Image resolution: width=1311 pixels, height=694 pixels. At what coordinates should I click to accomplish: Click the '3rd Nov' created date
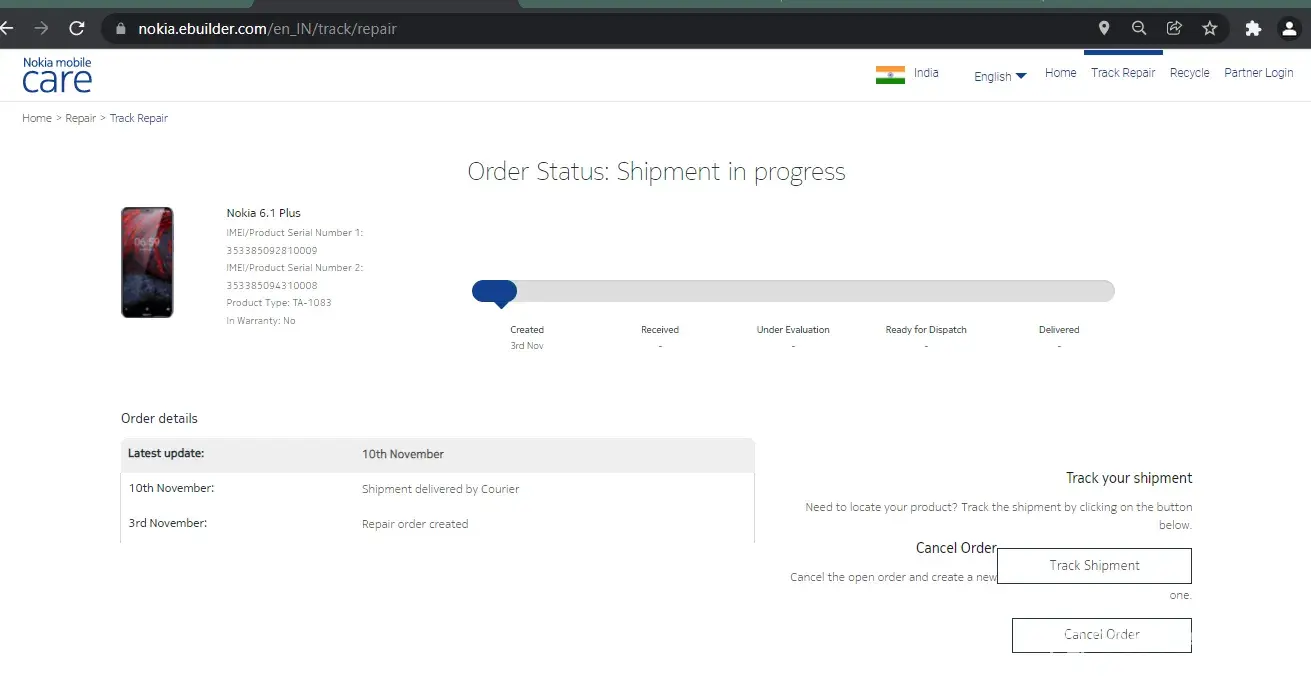tap(527, 346)
